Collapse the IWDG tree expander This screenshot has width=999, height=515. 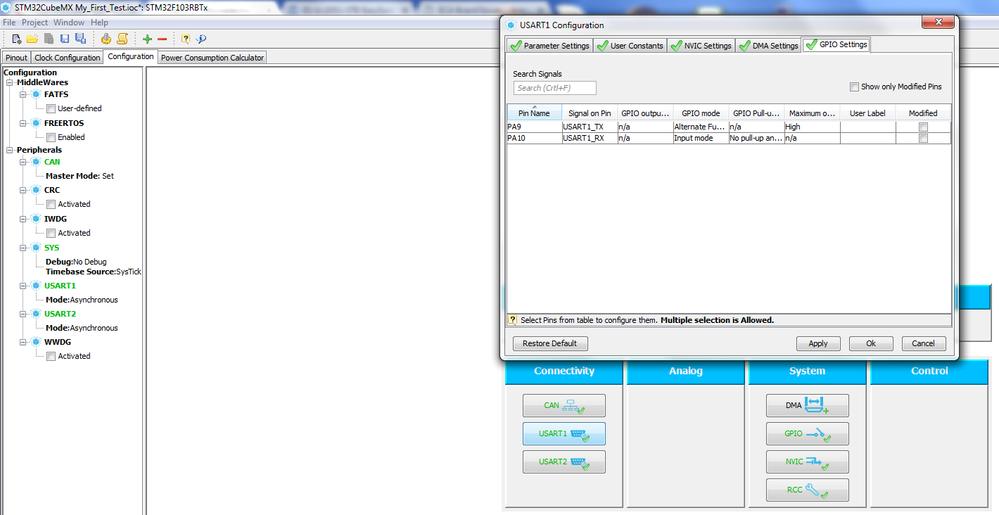click(x=24, y=219)
